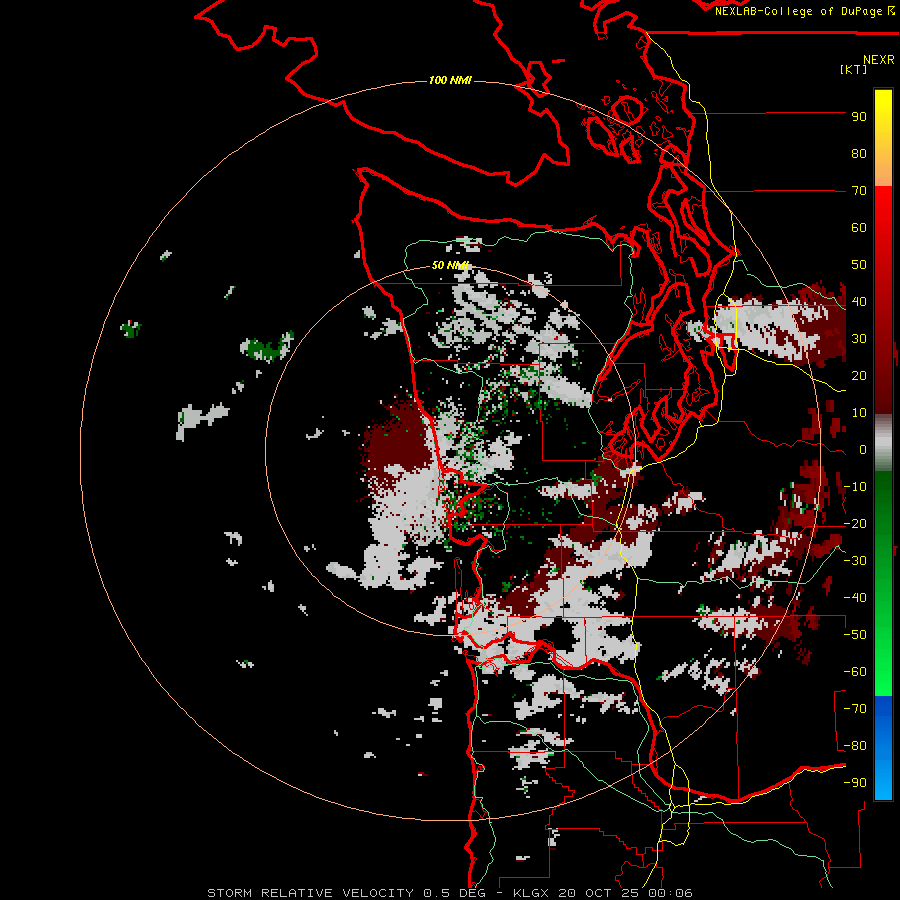
Task: Click the 60 value on the velocity scale
Action: 859,228
